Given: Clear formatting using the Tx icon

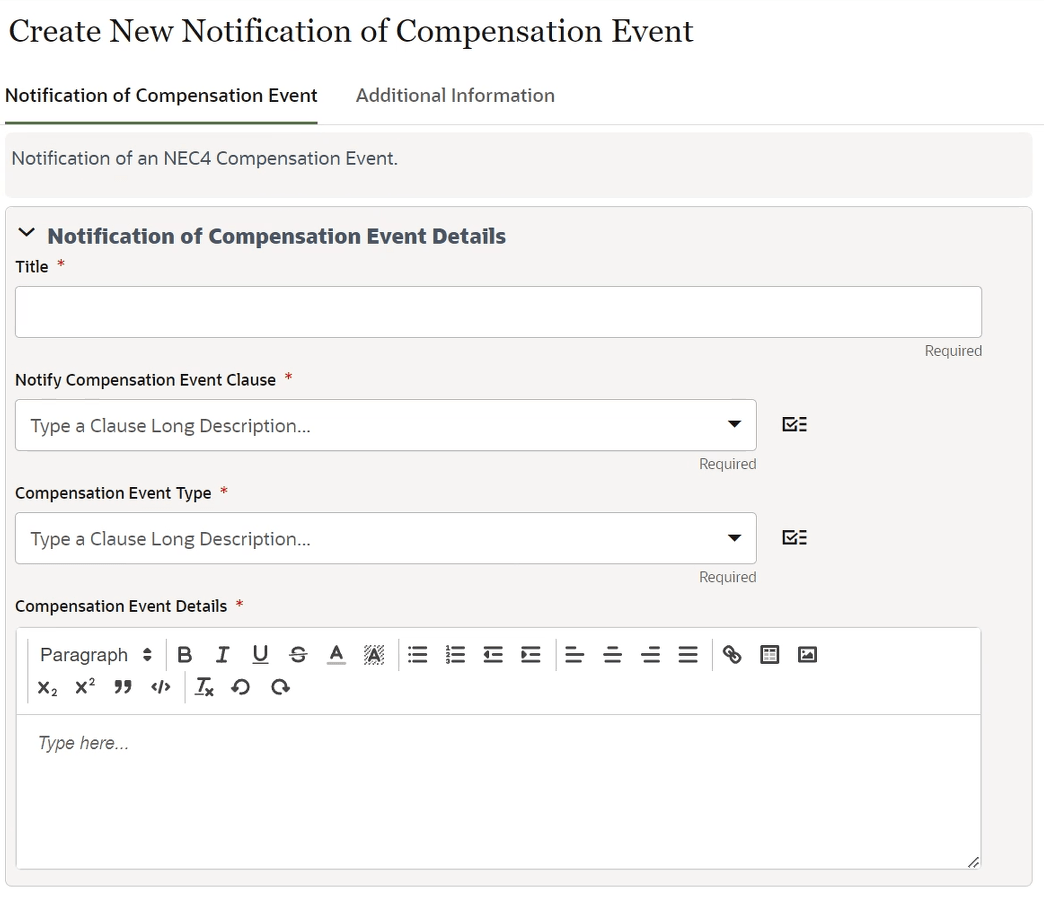Looking at the screenshot, I should [x=205, y=688].
